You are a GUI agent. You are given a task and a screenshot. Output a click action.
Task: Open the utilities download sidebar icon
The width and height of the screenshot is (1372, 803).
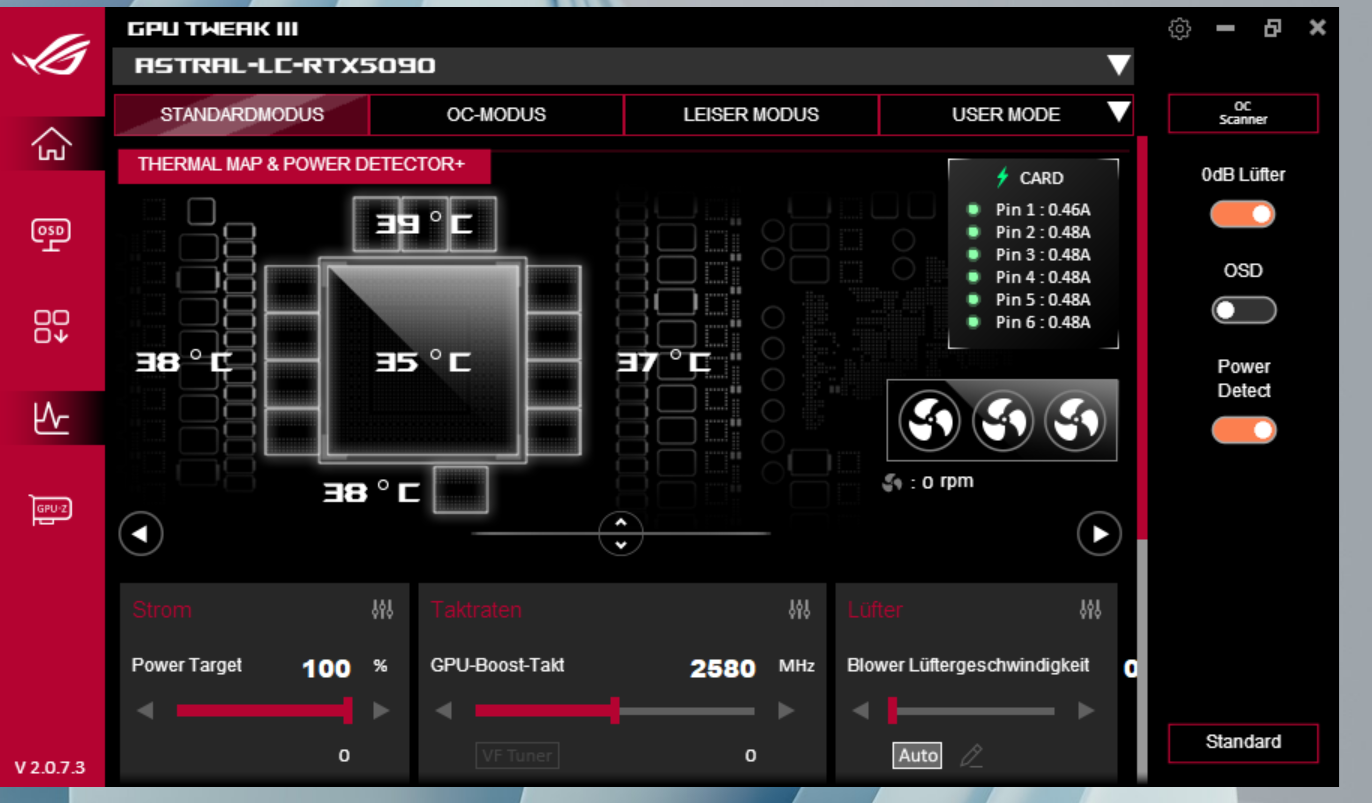pyautogui.click(x=52, y=326)
